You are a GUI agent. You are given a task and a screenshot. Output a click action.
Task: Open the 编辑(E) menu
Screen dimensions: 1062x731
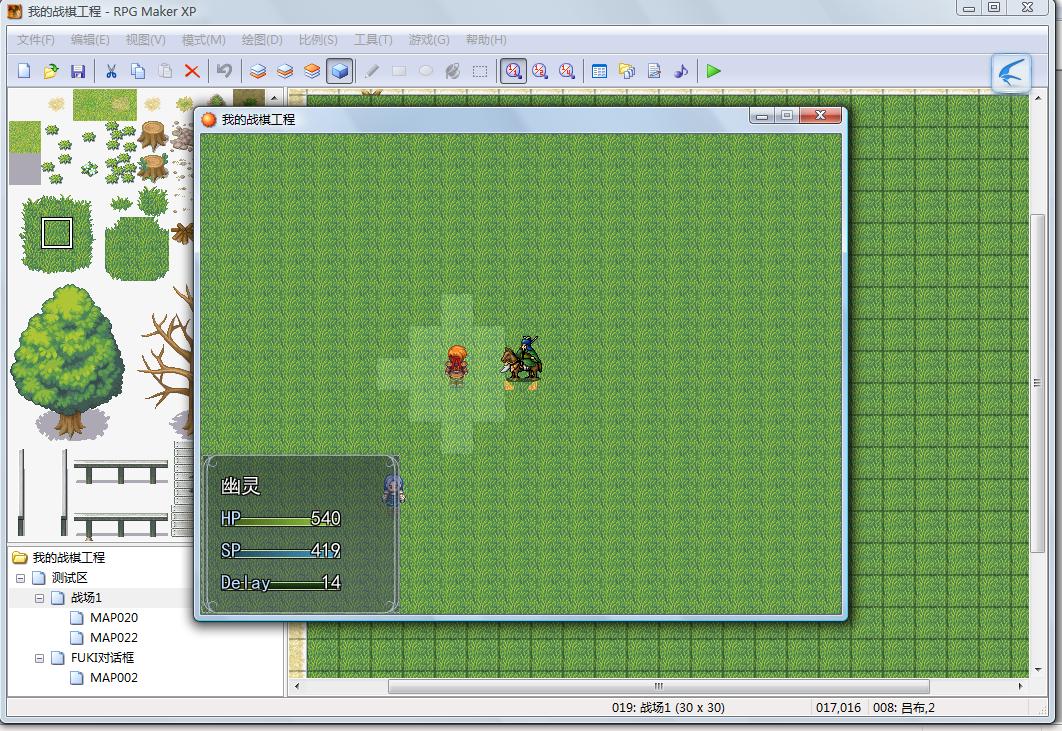90,40
